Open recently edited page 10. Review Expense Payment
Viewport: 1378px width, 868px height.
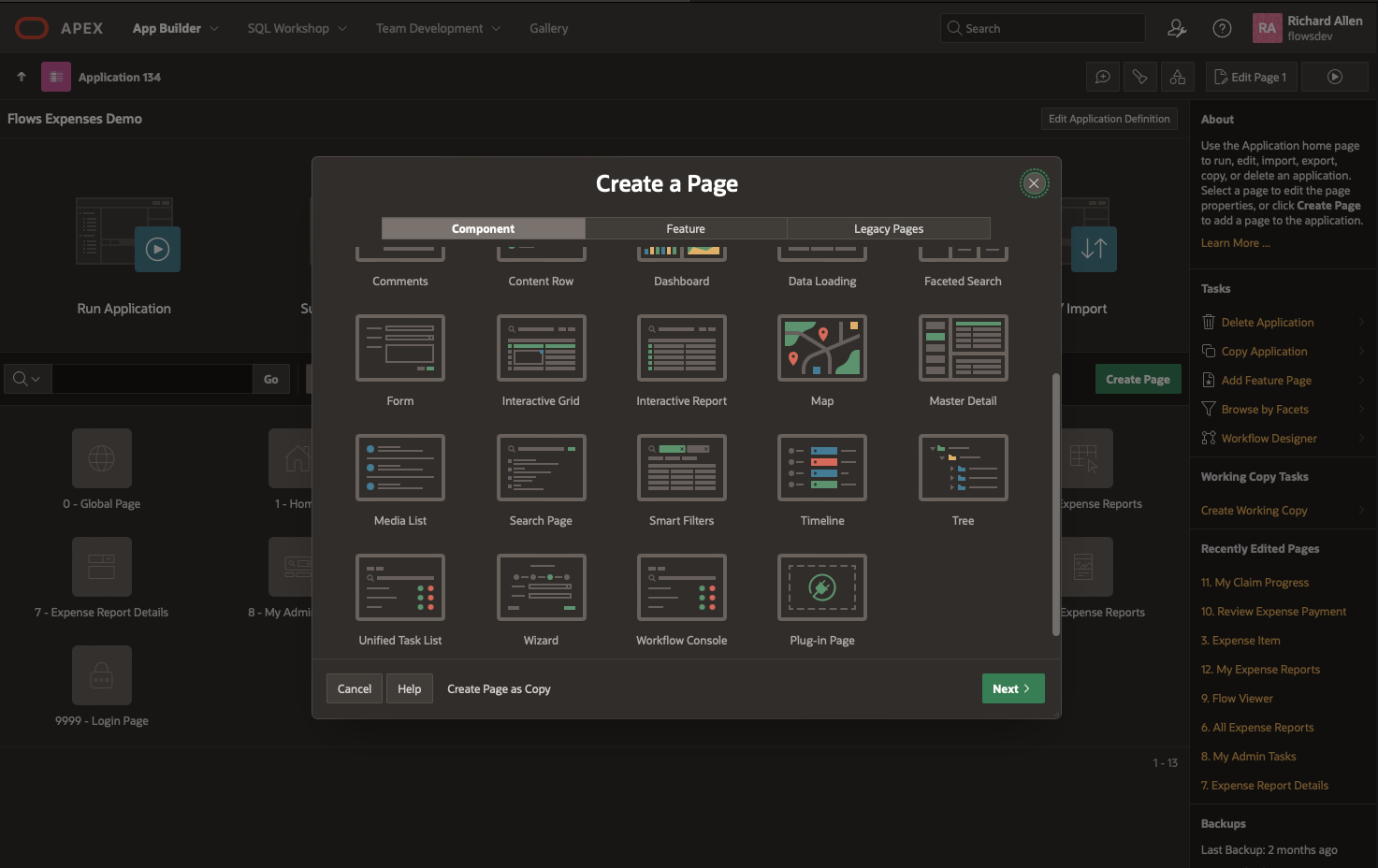(x=1273, y=611)
